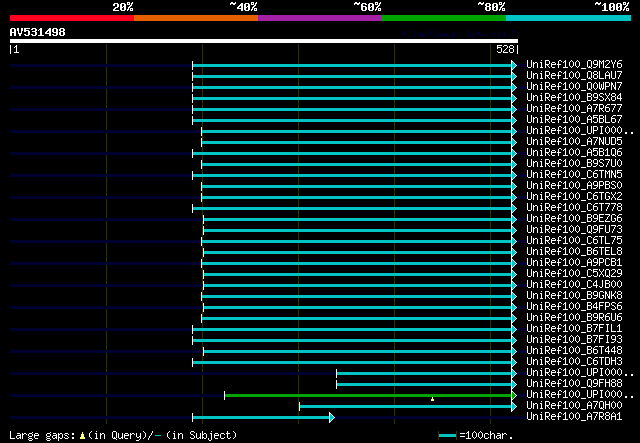
Task: Click the cyan alignment bar for Q9M2Y6
Action: [352, 65]
